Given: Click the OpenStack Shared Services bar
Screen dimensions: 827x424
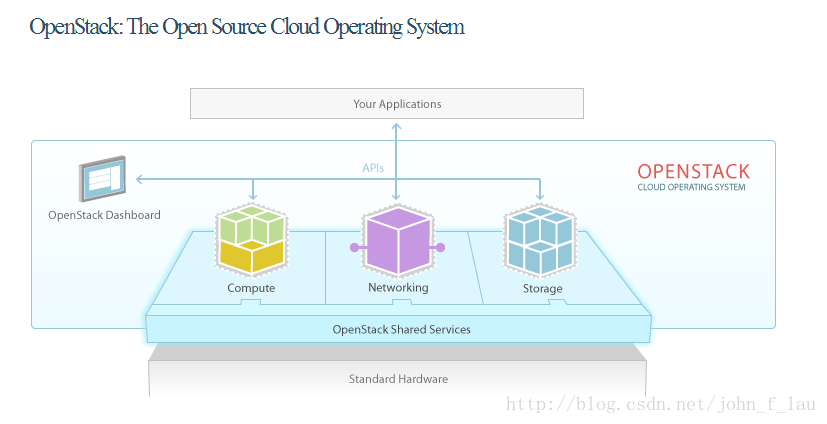Looking at the screenshot, I should (x=399, y=329).
